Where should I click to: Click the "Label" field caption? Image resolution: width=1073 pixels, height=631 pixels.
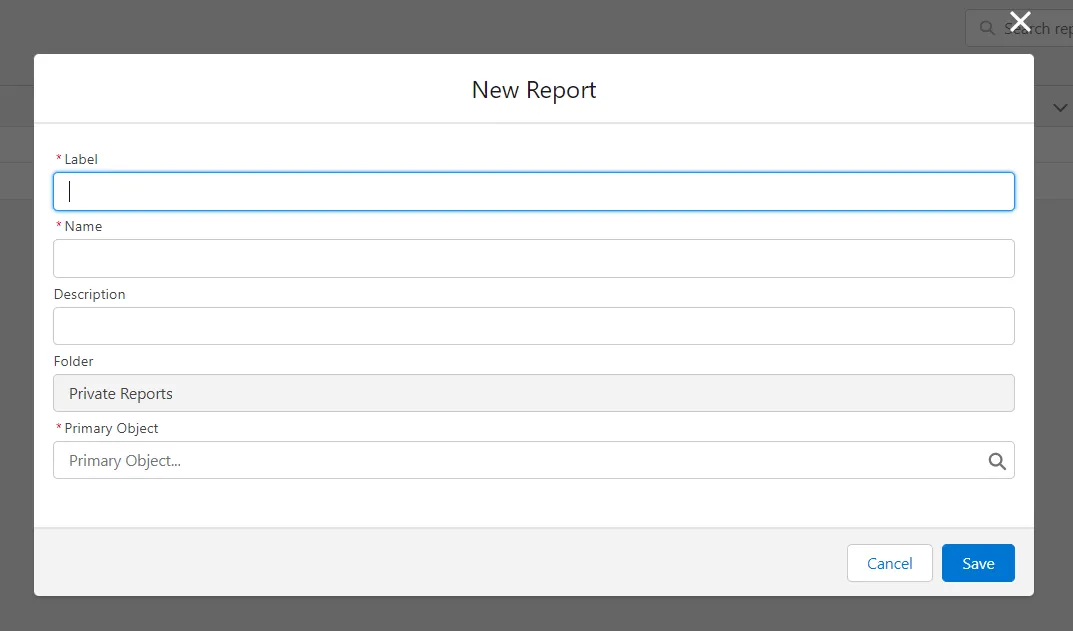coord(81,159)
